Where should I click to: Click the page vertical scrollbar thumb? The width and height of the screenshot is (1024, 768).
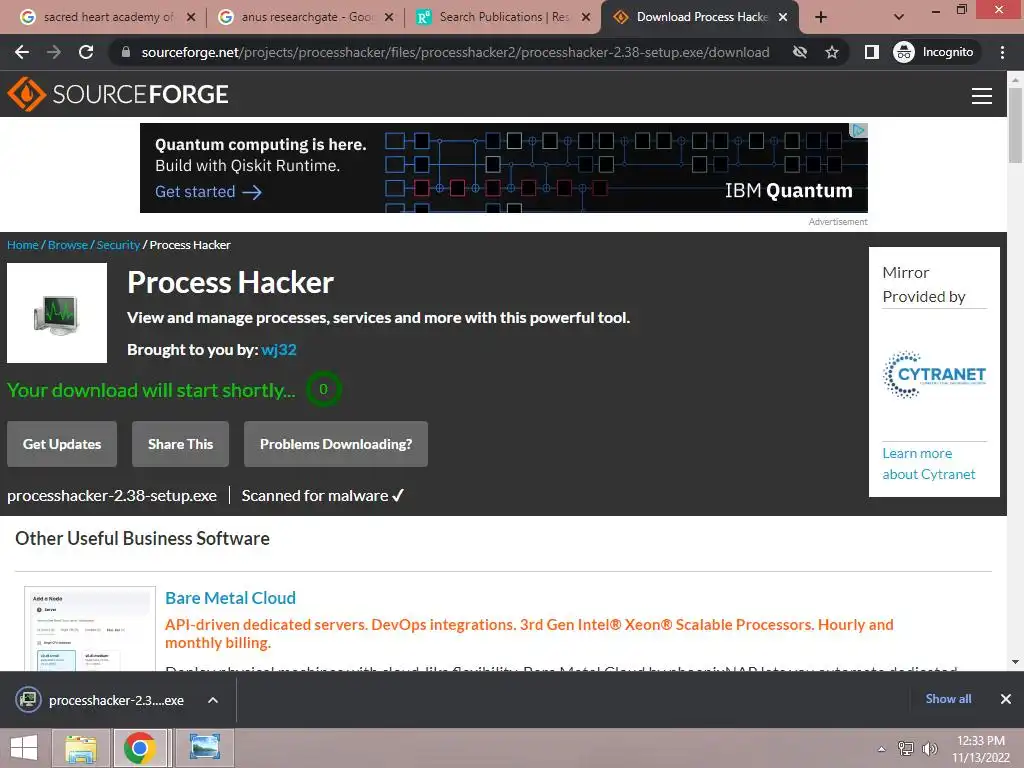[x=1015, y=124]
